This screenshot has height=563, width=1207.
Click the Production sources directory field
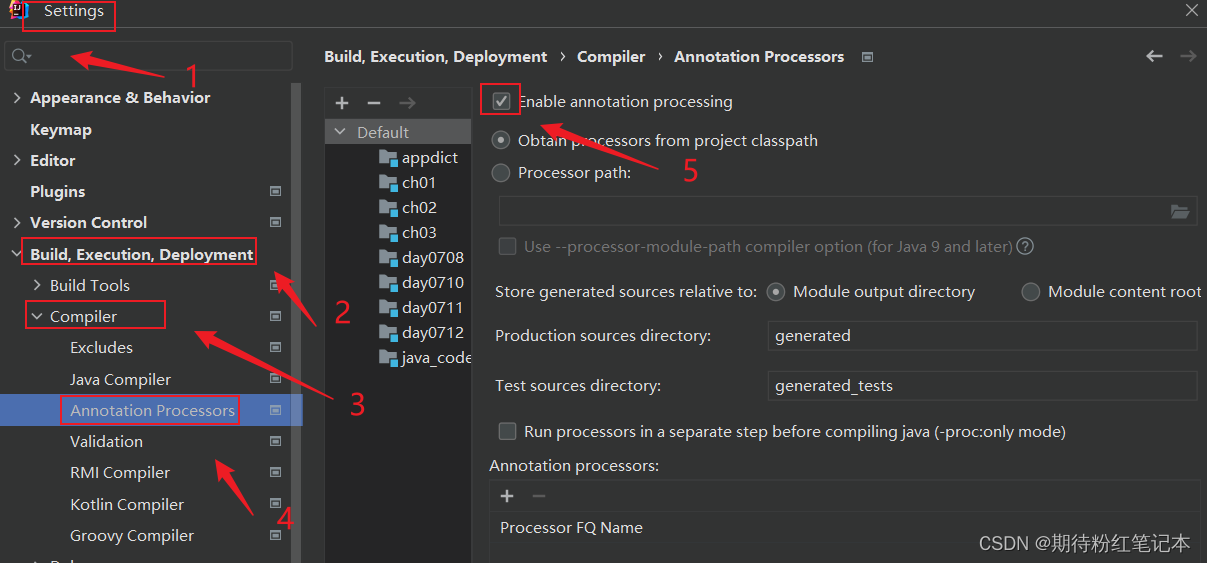click(982, 336)
